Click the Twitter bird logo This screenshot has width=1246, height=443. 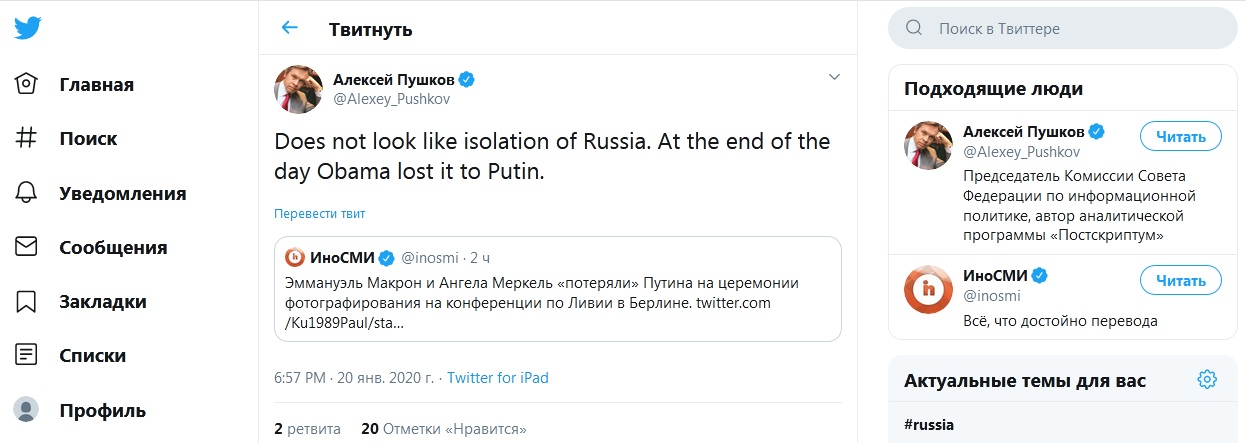[x=28, y=28]
